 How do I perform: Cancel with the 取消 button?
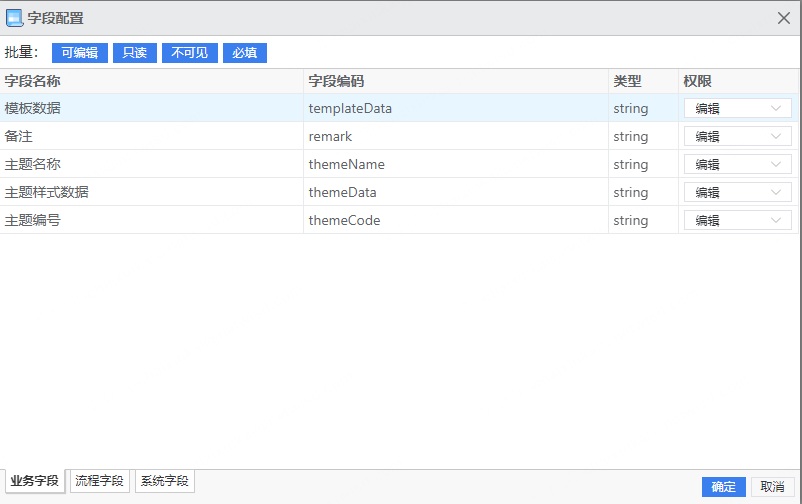point(772,487)
